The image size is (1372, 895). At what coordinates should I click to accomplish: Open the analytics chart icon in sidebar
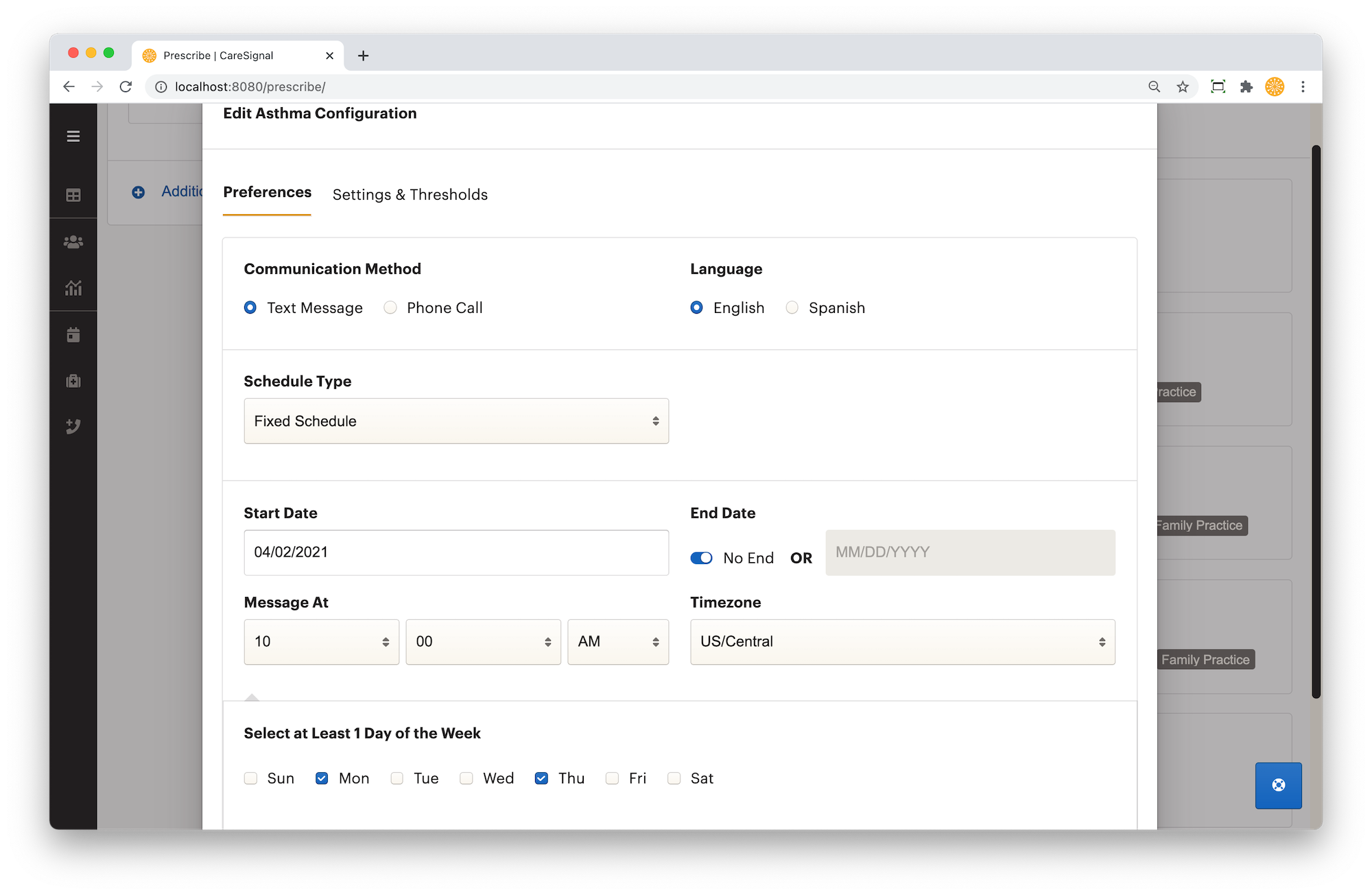click(73, 288)
